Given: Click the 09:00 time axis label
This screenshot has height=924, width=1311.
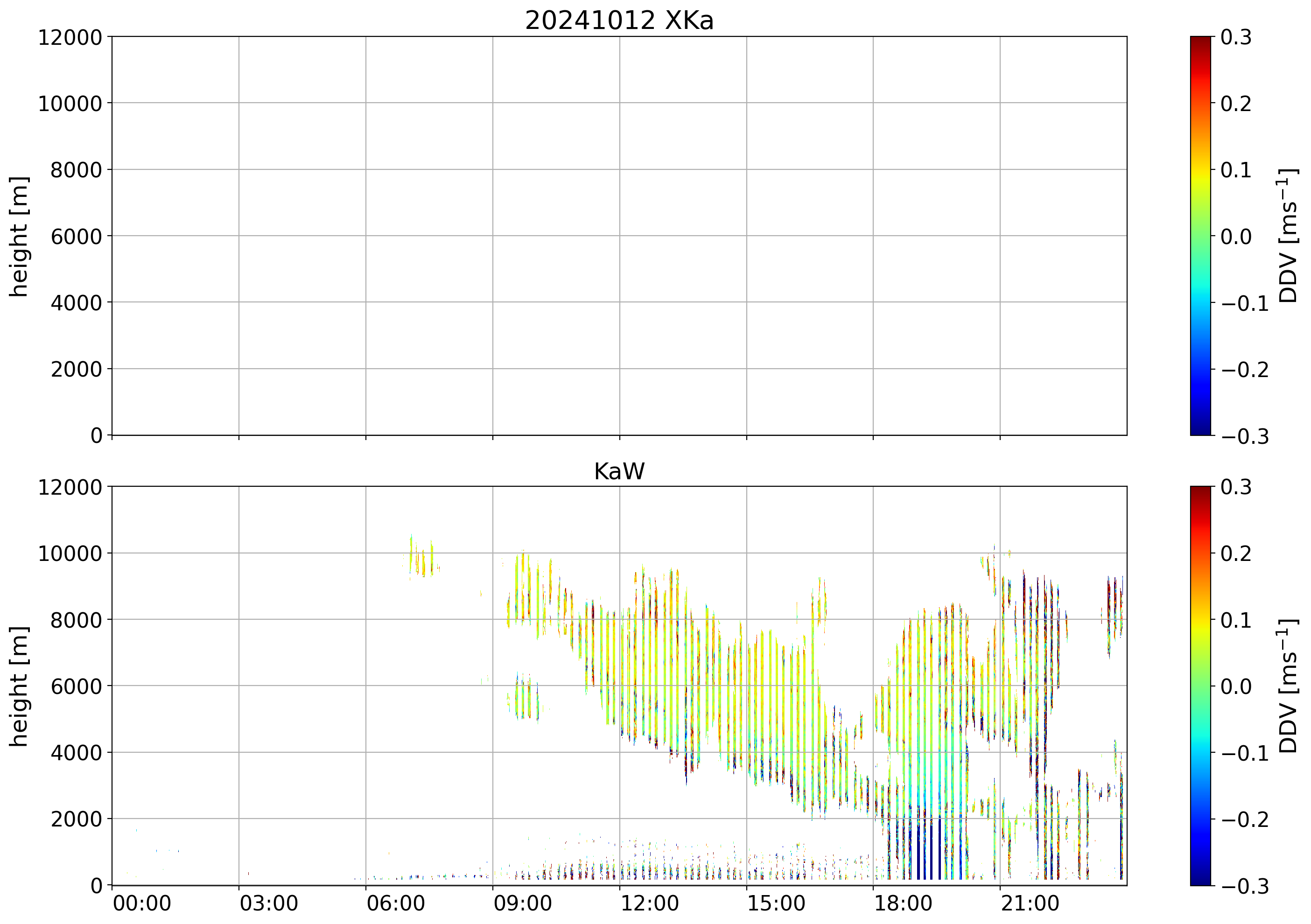Looking at the screenshot, I should 522,904.
